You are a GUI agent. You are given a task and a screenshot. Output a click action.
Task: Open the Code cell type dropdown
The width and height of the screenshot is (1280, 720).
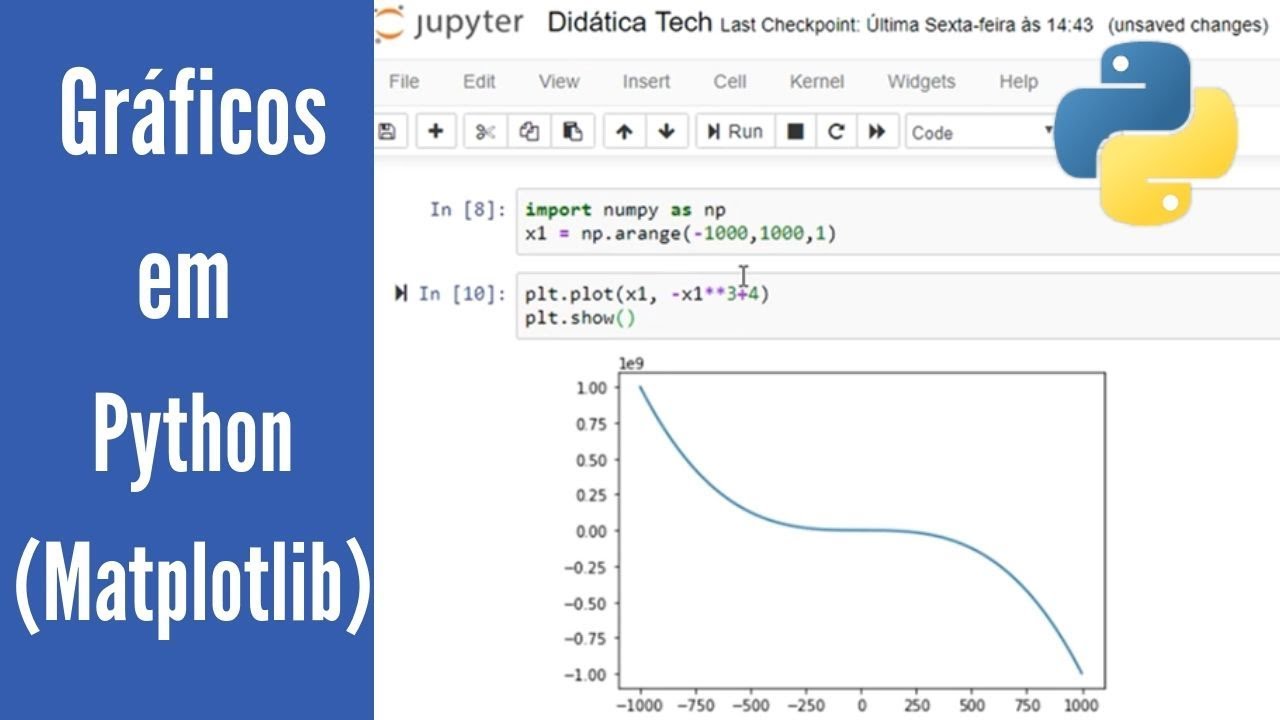(983, 132)
